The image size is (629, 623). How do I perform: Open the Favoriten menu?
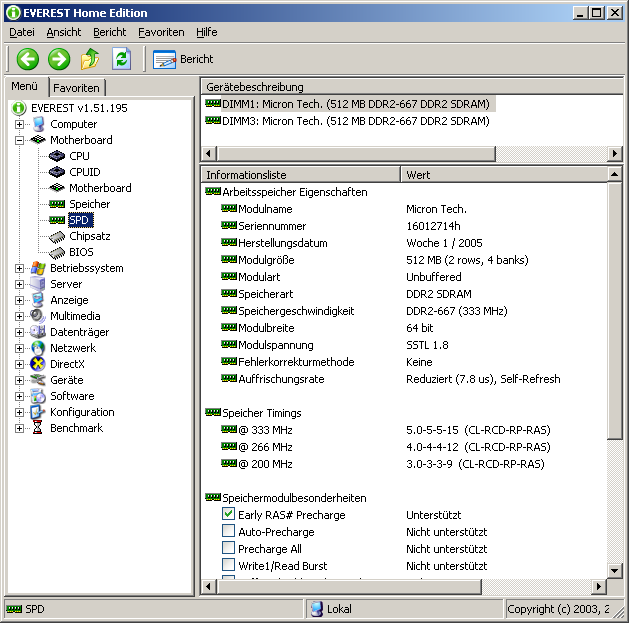[161, 32]
